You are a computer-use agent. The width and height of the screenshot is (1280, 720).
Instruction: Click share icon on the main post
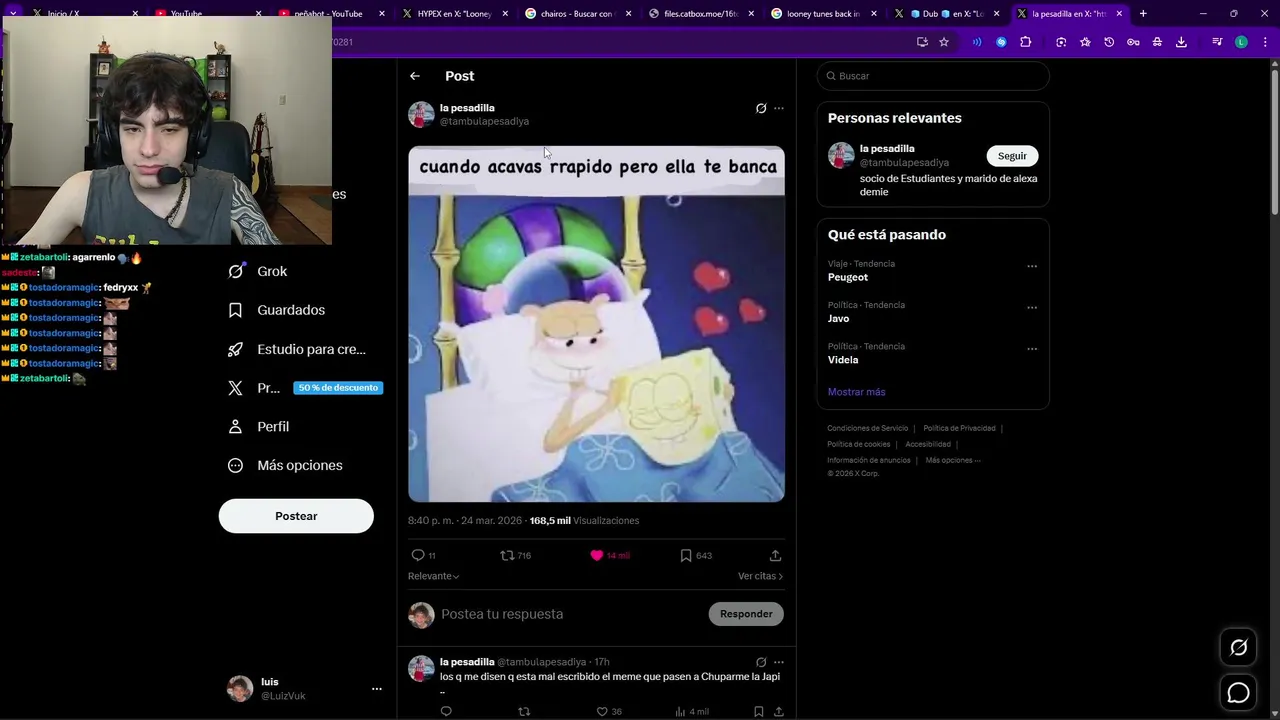pos(775,555)
